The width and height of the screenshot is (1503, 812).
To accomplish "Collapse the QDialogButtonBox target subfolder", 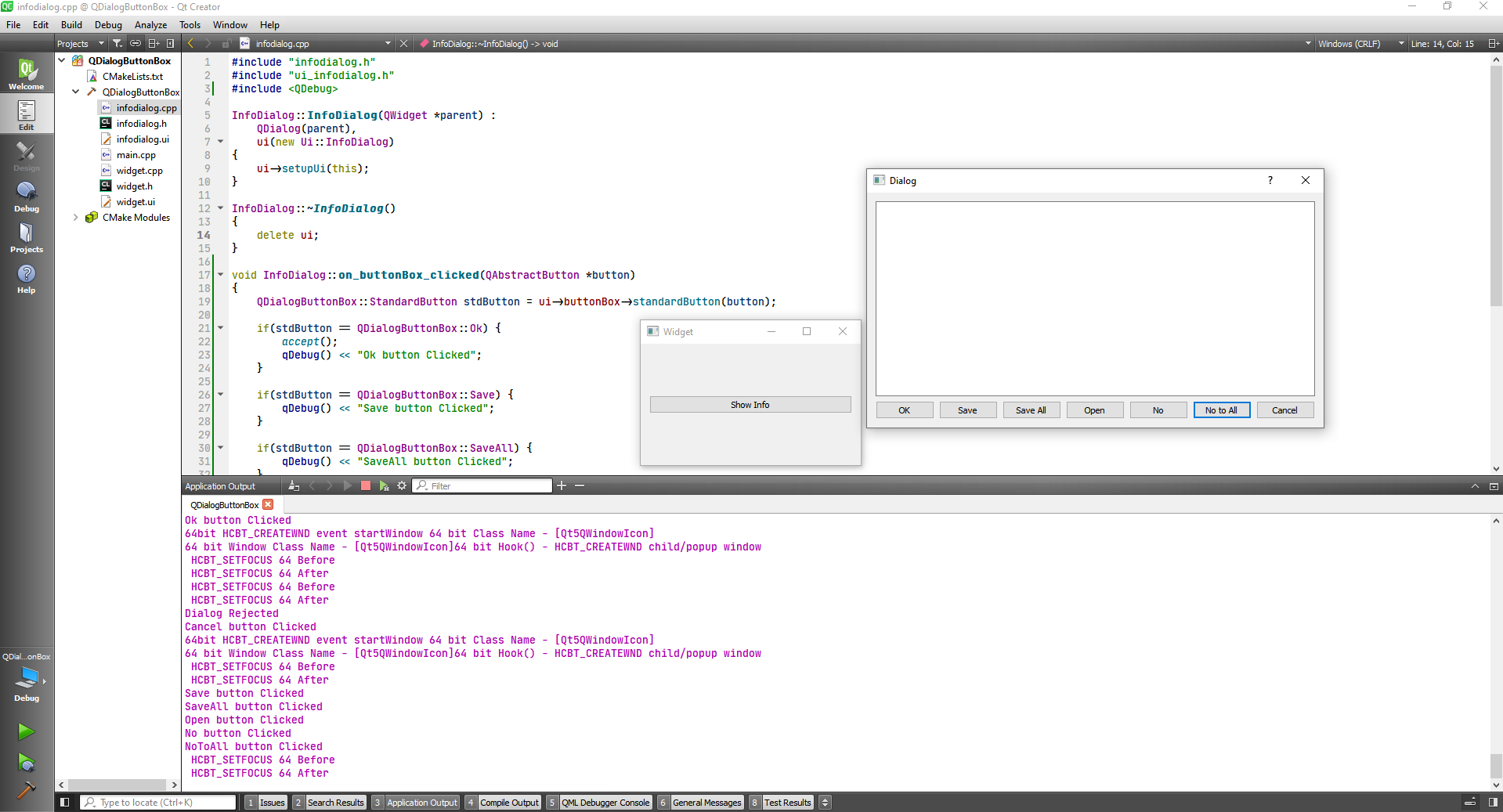I will (76, 92).
